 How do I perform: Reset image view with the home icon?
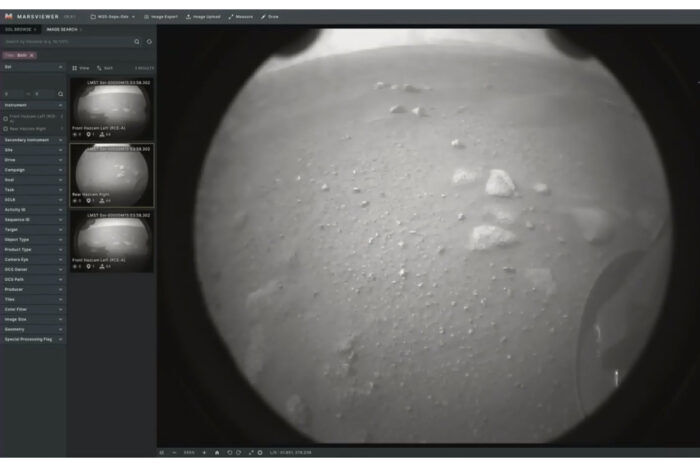(x=216, y=453)
